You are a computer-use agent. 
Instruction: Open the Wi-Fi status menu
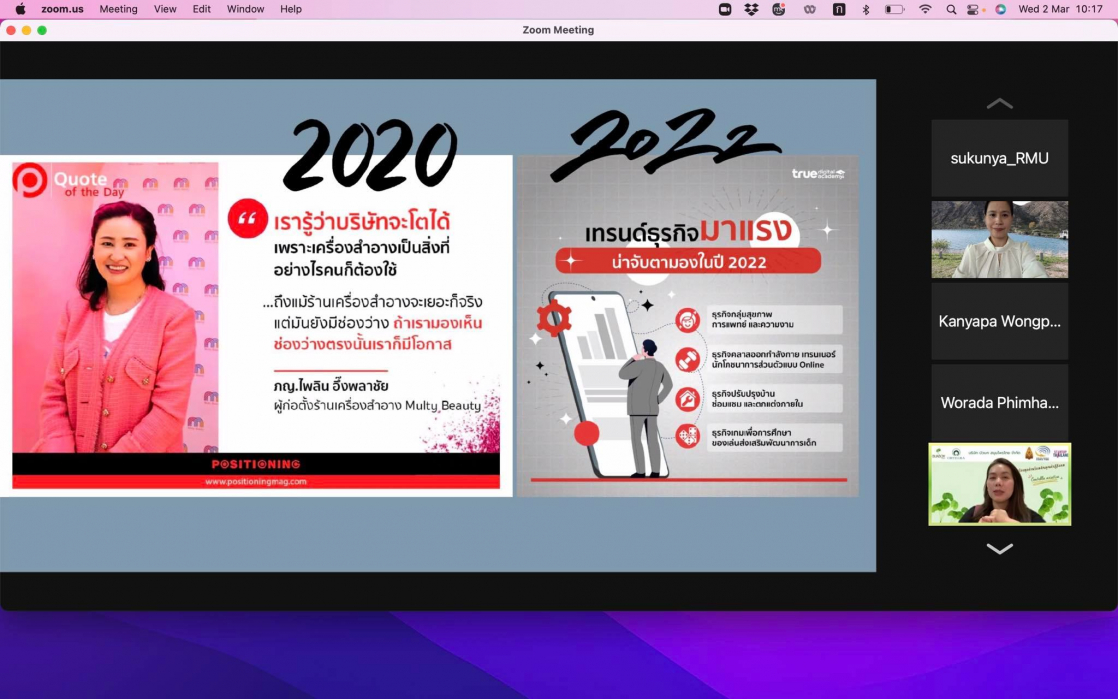(925, 9)
